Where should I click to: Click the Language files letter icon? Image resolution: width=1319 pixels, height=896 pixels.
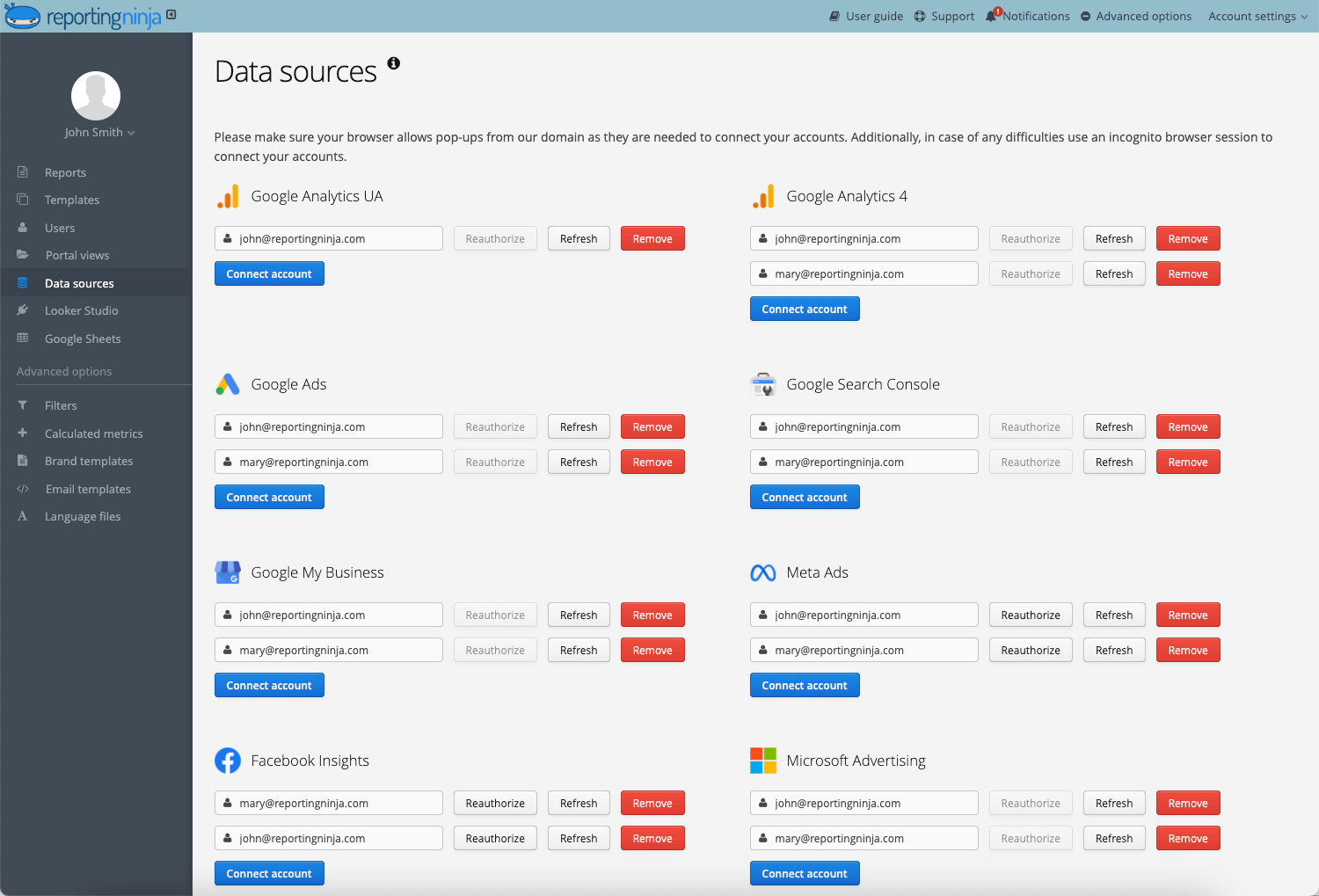pyautogui.click(x=23, y=516)
